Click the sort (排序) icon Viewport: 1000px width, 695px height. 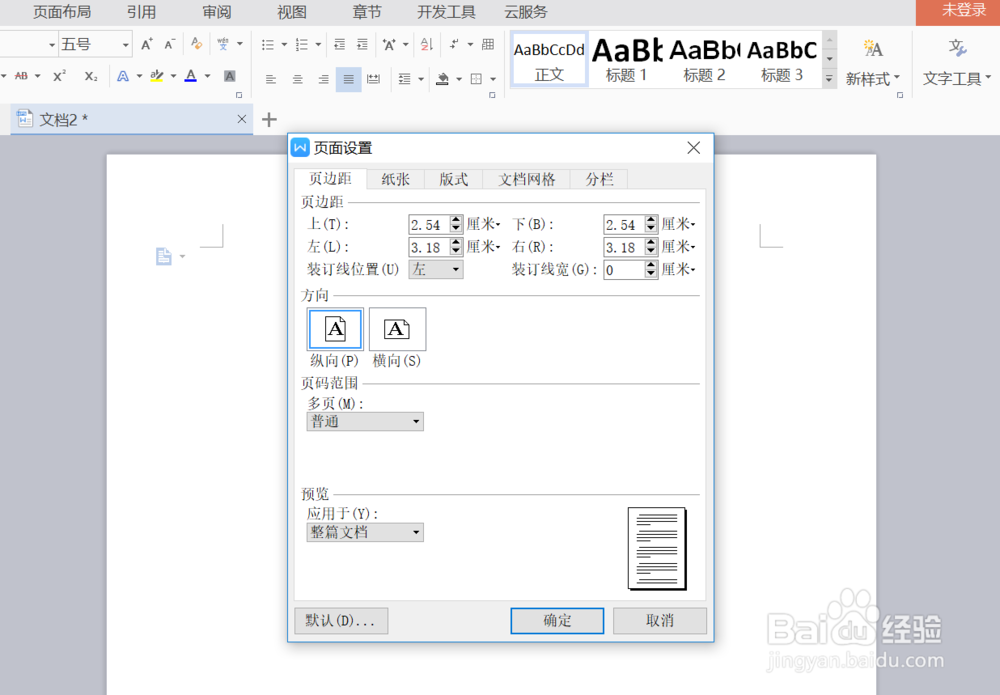pos(425,46)
